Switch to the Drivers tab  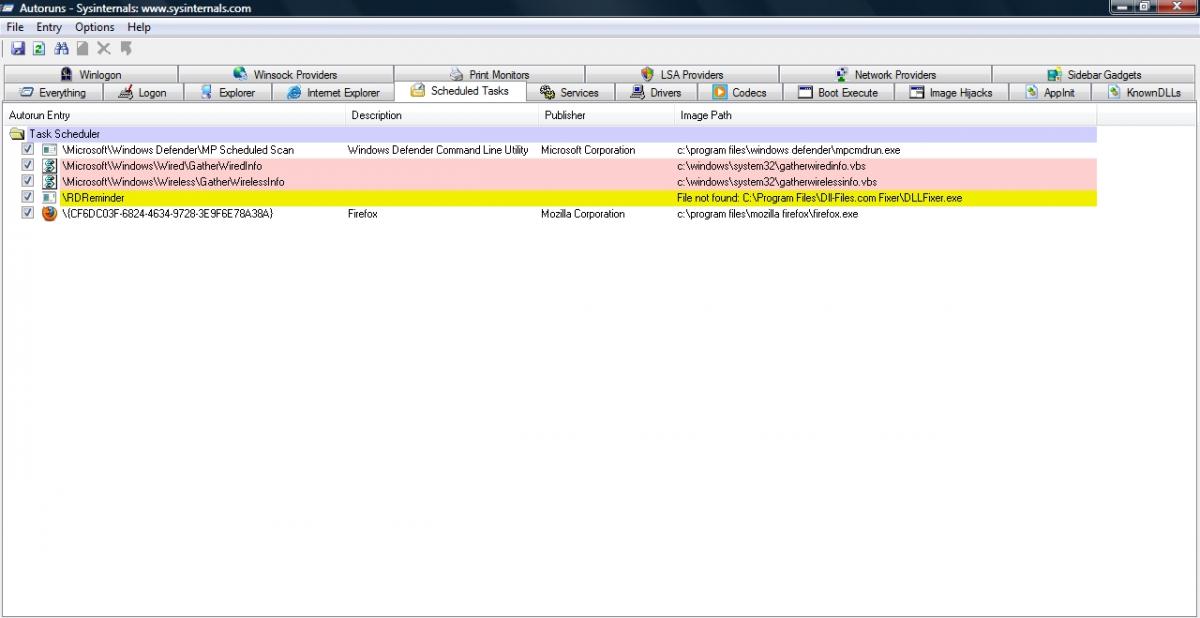(656, 92)
